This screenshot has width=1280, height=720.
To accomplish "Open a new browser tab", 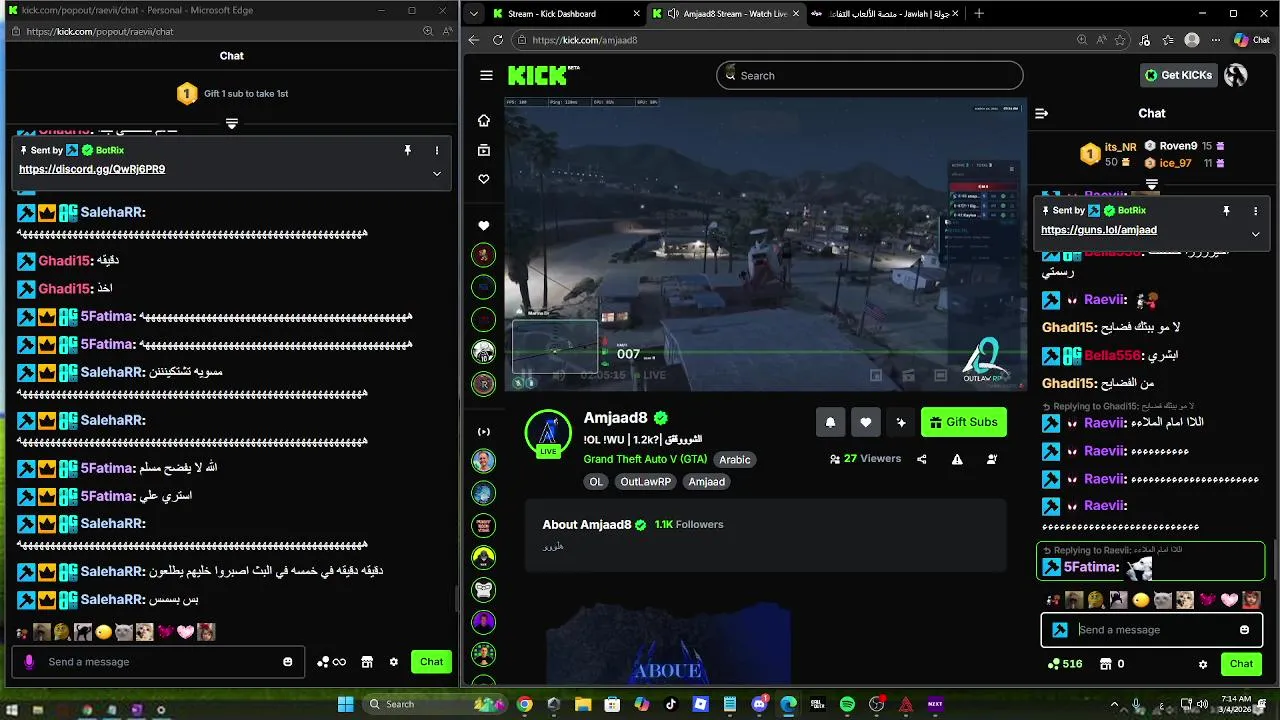I will [x=979, y=14].
